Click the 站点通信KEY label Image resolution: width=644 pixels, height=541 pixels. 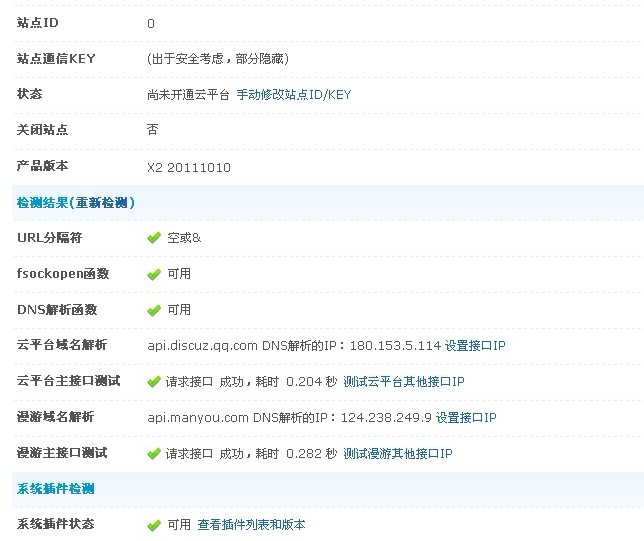(x=56, y=59)
